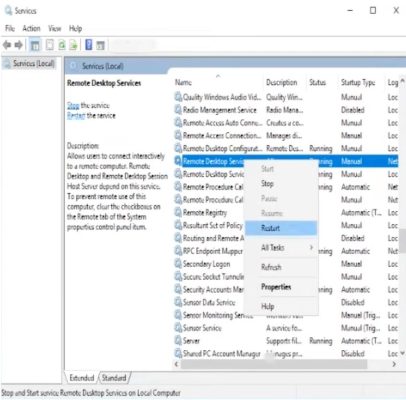Click the Stop the service link
Image resolution: width=406 pixels, height=400 pixels.
[x=73, y=106]
